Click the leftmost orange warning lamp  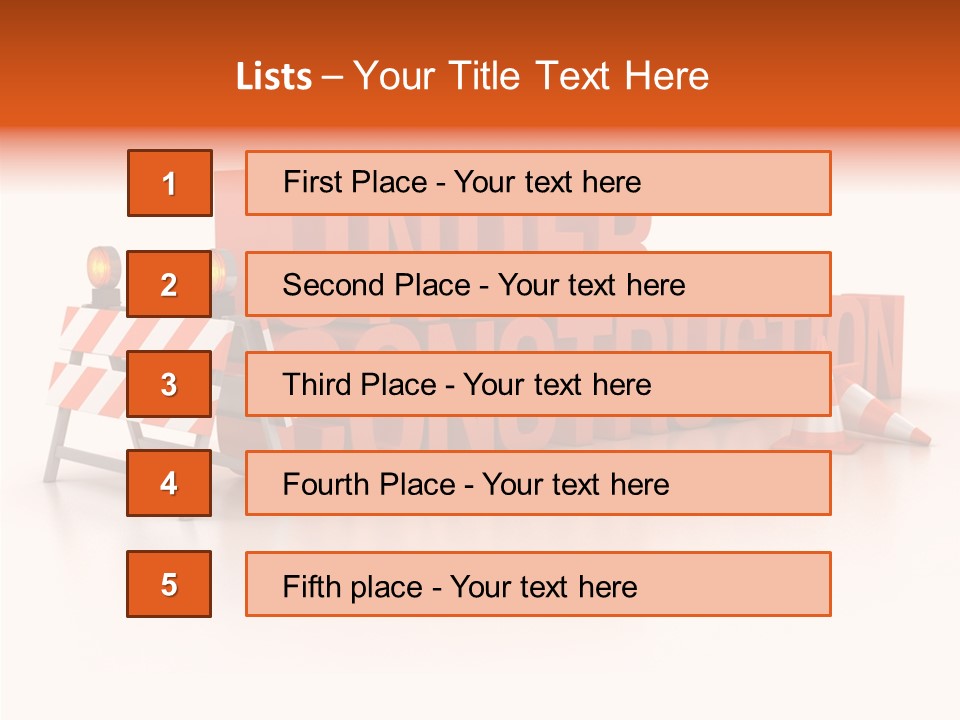pyautogui.click(x=103, y=270)
